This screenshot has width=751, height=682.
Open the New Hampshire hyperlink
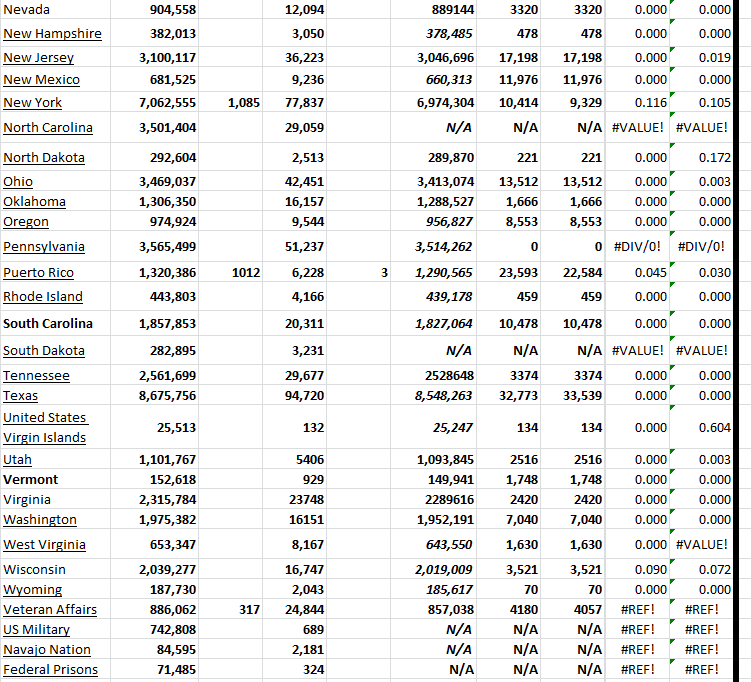coord(52,33)
